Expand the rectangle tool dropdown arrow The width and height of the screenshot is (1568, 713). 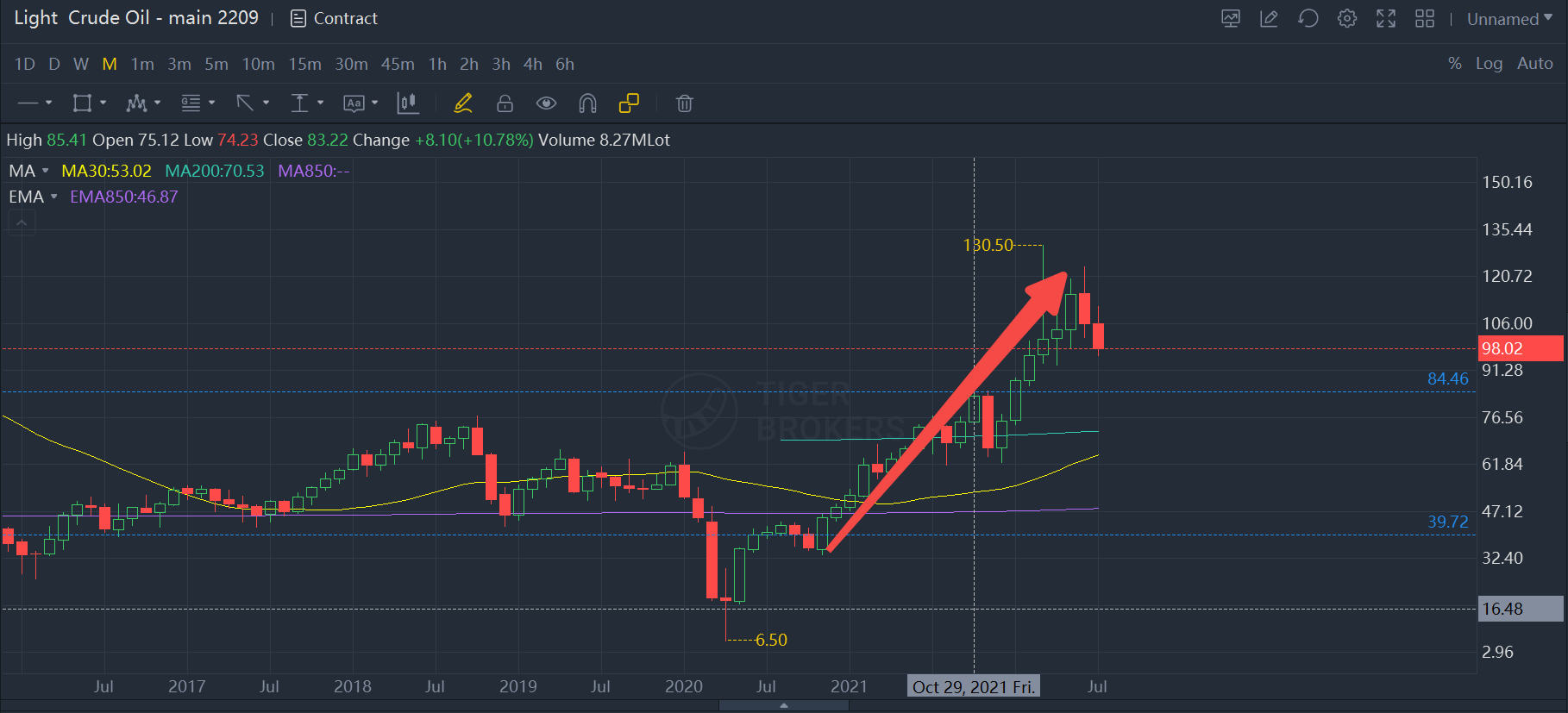pos(103,103)
